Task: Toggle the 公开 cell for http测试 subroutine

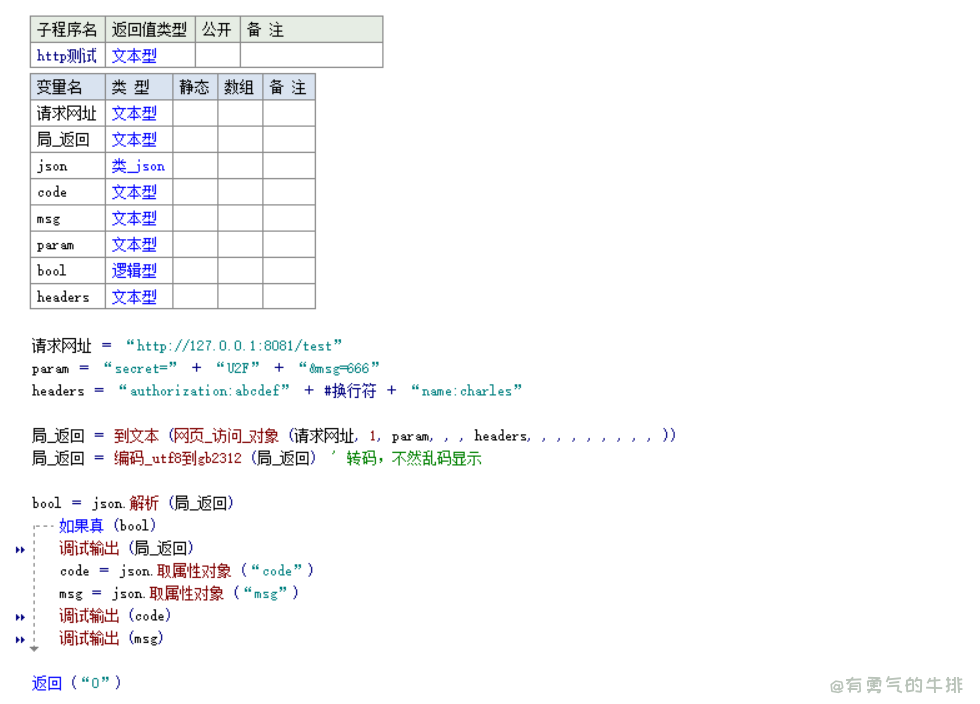Action: coord(217,56)
